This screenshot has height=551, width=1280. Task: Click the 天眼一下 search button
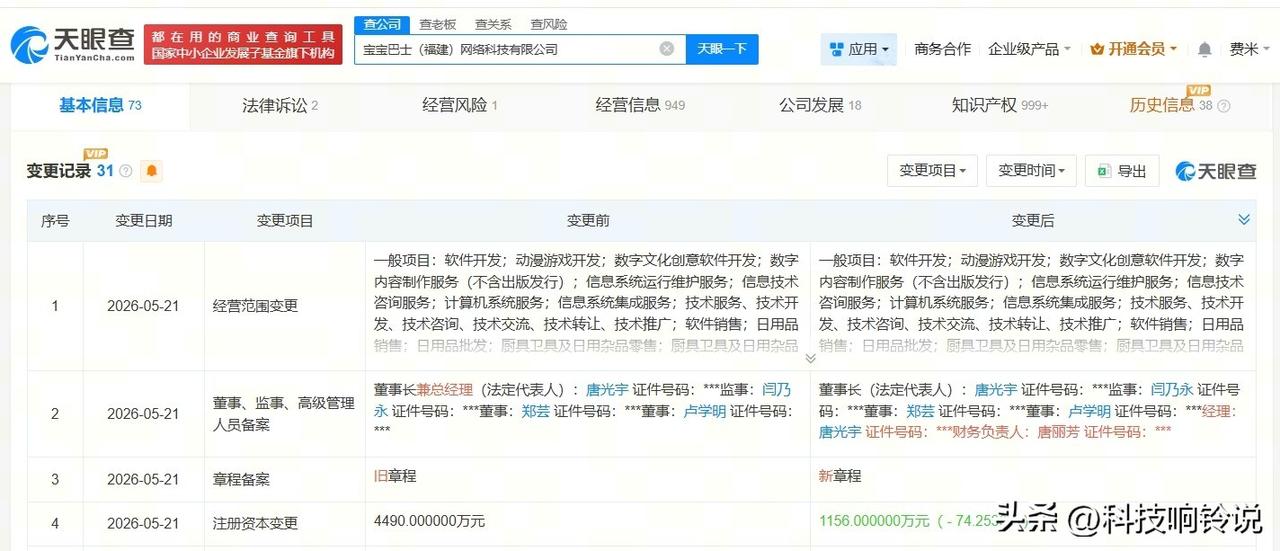(722, 48)
